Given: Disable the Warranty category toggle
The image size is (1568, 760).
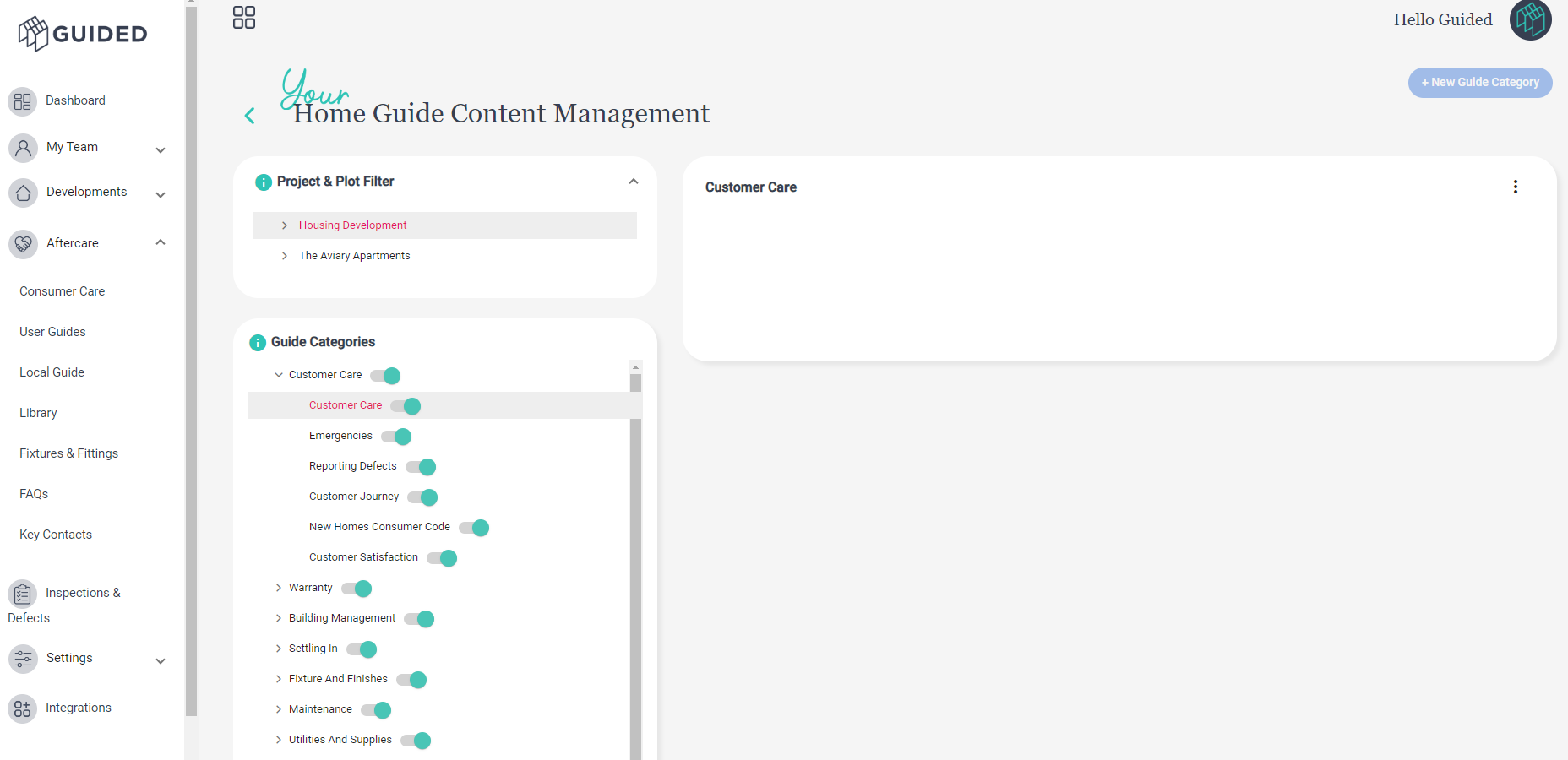Looking at the screenshot, I should coord(357,589).
